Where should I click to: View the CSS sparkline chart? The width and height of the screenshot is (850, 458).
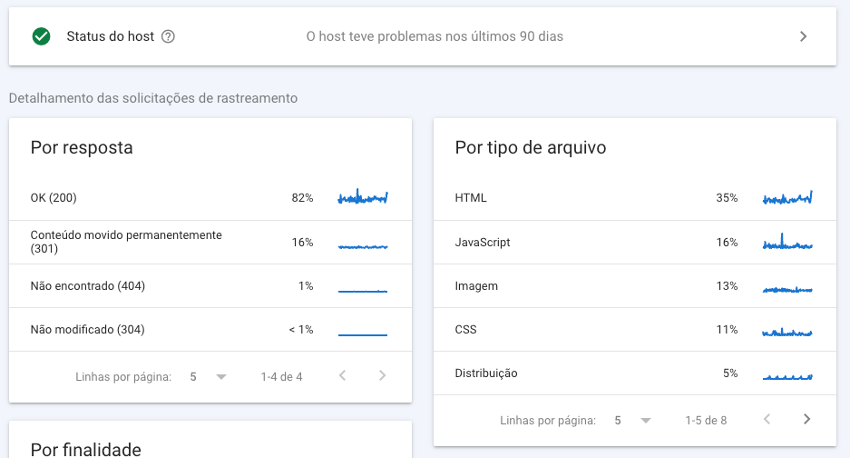[x=788, y=332]
